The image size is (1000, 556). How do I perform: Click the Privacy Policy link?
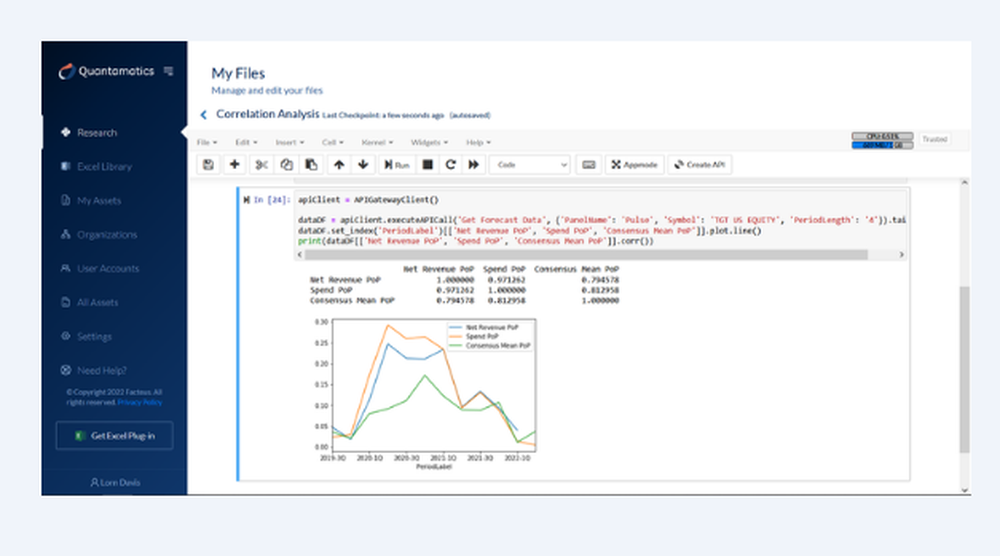pyautogui.click(x=140, y=402)
